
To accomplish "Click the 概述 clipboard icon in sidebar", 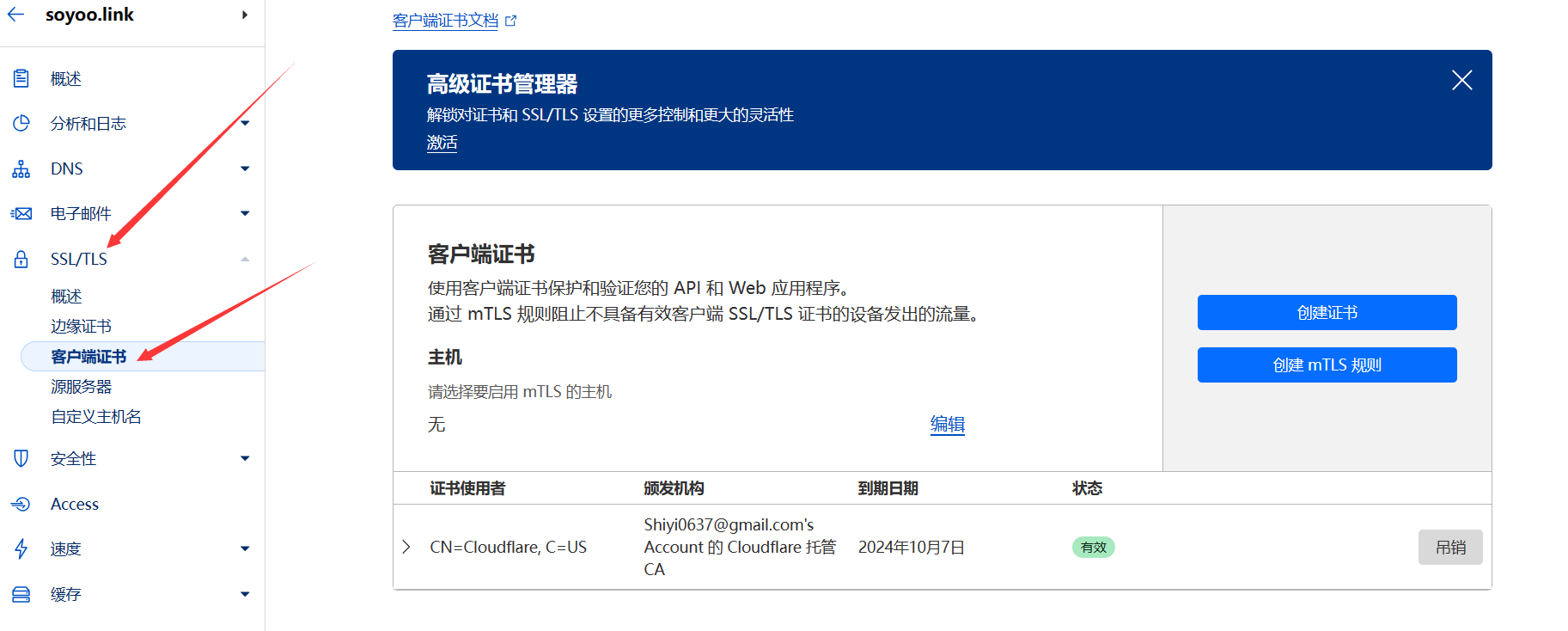I will (21, 79).
